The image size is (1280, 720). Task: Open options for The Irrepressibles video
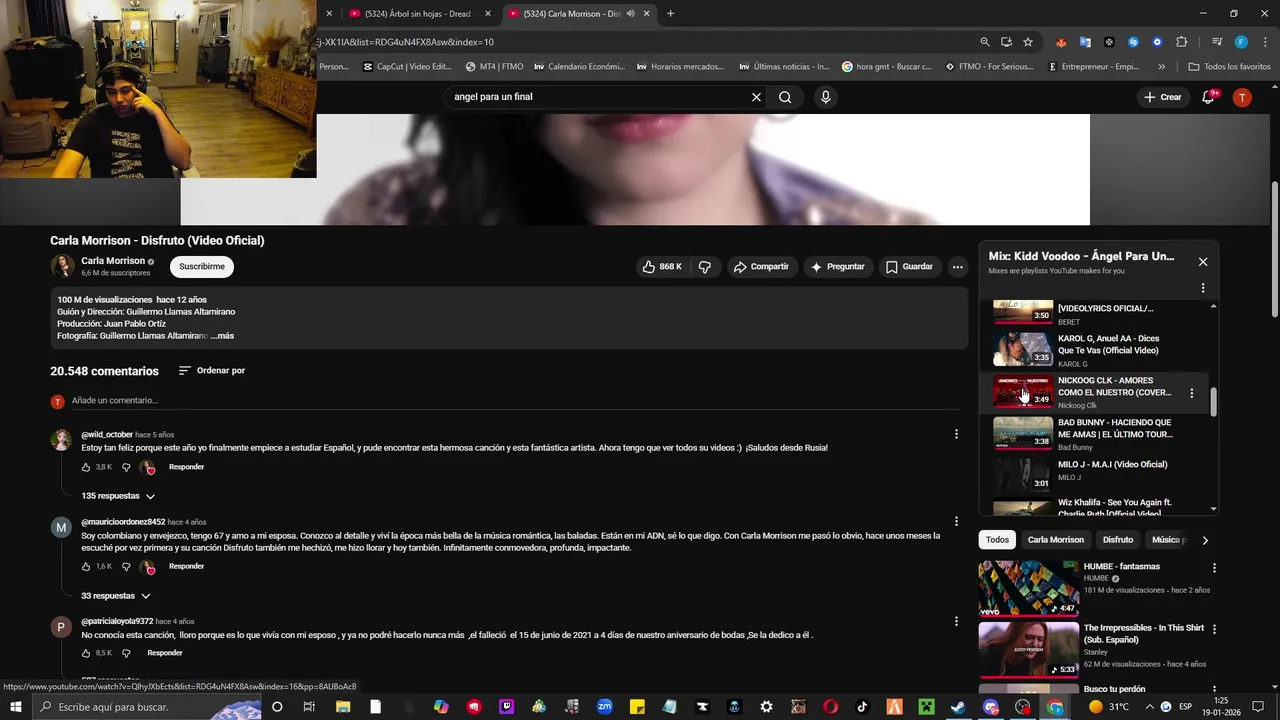1215,630
